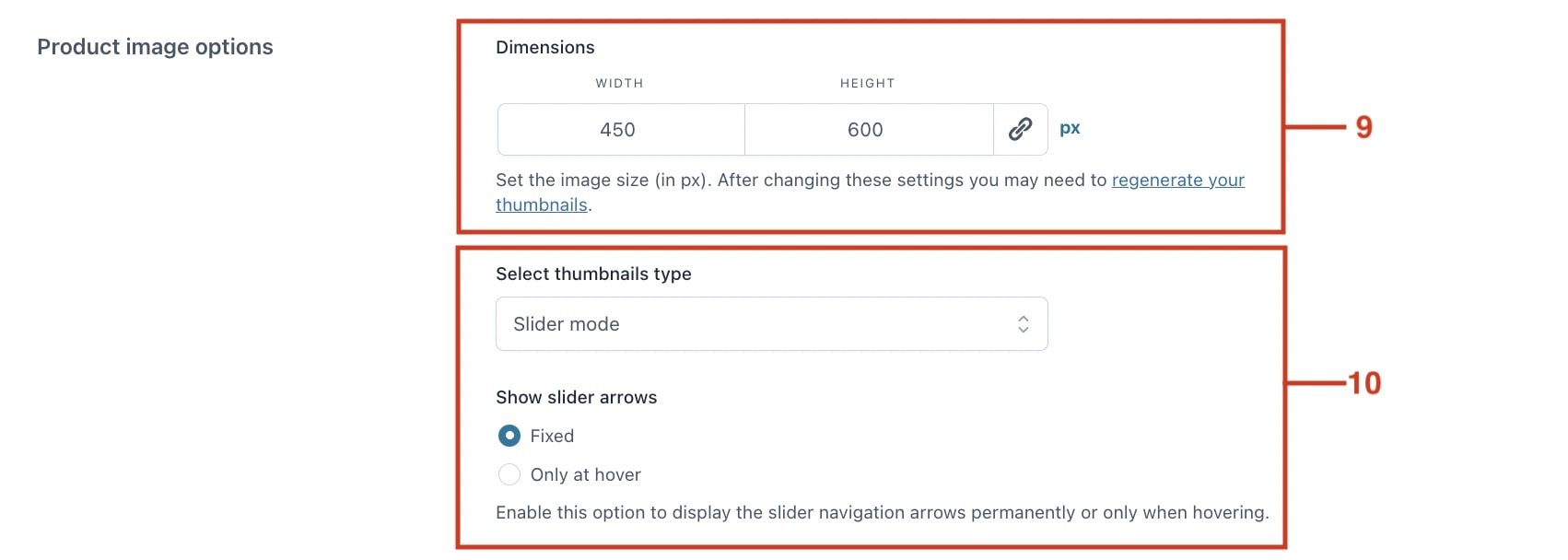
Task: Click the WIDTH column label
Action: (619, 83)
